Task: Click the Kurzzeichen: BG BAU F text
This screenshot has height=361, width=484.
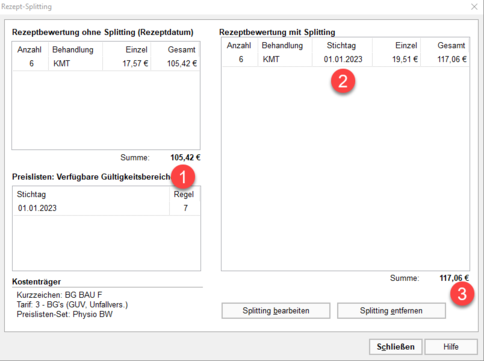Action: 59,295
